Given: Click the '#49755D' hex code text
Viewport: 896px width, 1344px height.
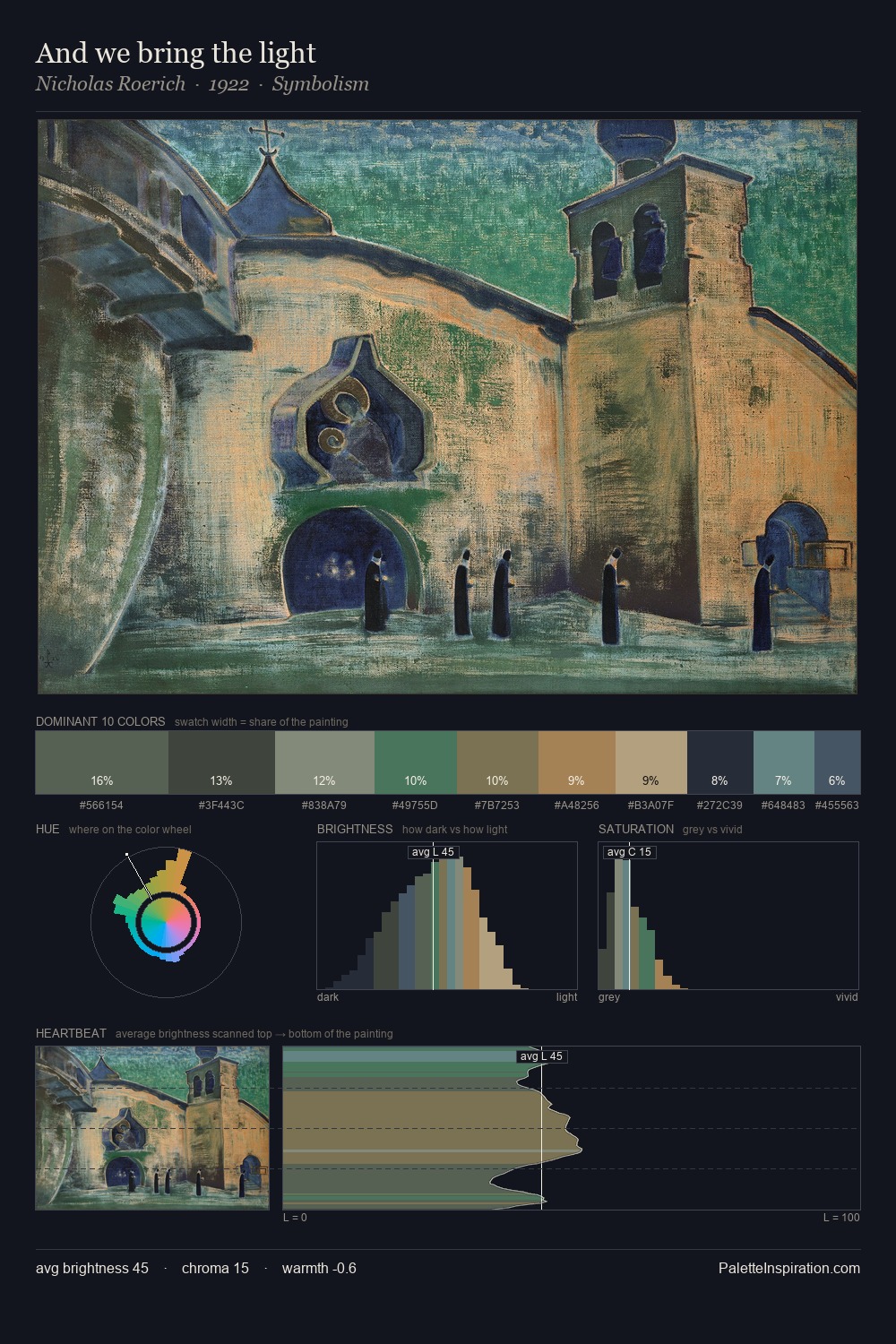Looking at the screenshot, I should click(x=415, y=806).
